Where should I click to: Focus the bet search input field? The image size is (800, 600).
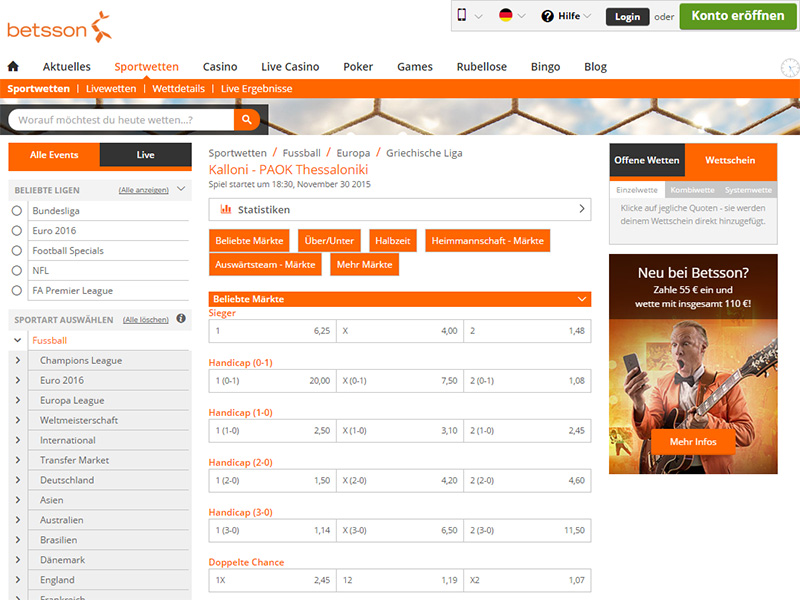(x=121, y=120)
